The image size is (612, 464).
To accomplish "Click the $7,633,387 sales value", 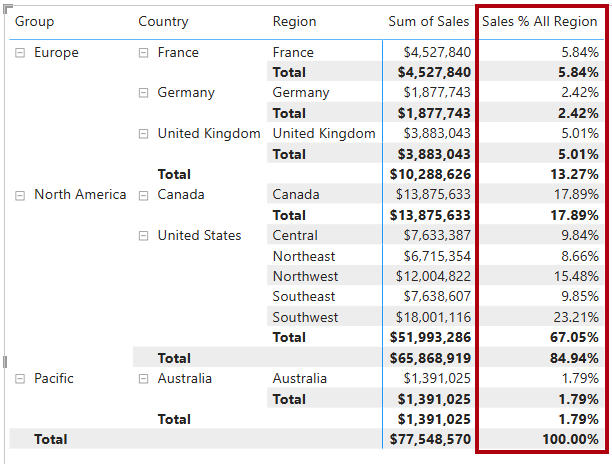I will point(437,235).
